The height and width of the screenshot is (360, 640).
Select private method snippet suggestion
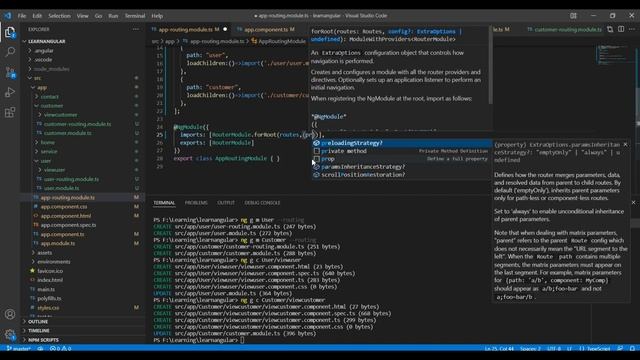402,151
